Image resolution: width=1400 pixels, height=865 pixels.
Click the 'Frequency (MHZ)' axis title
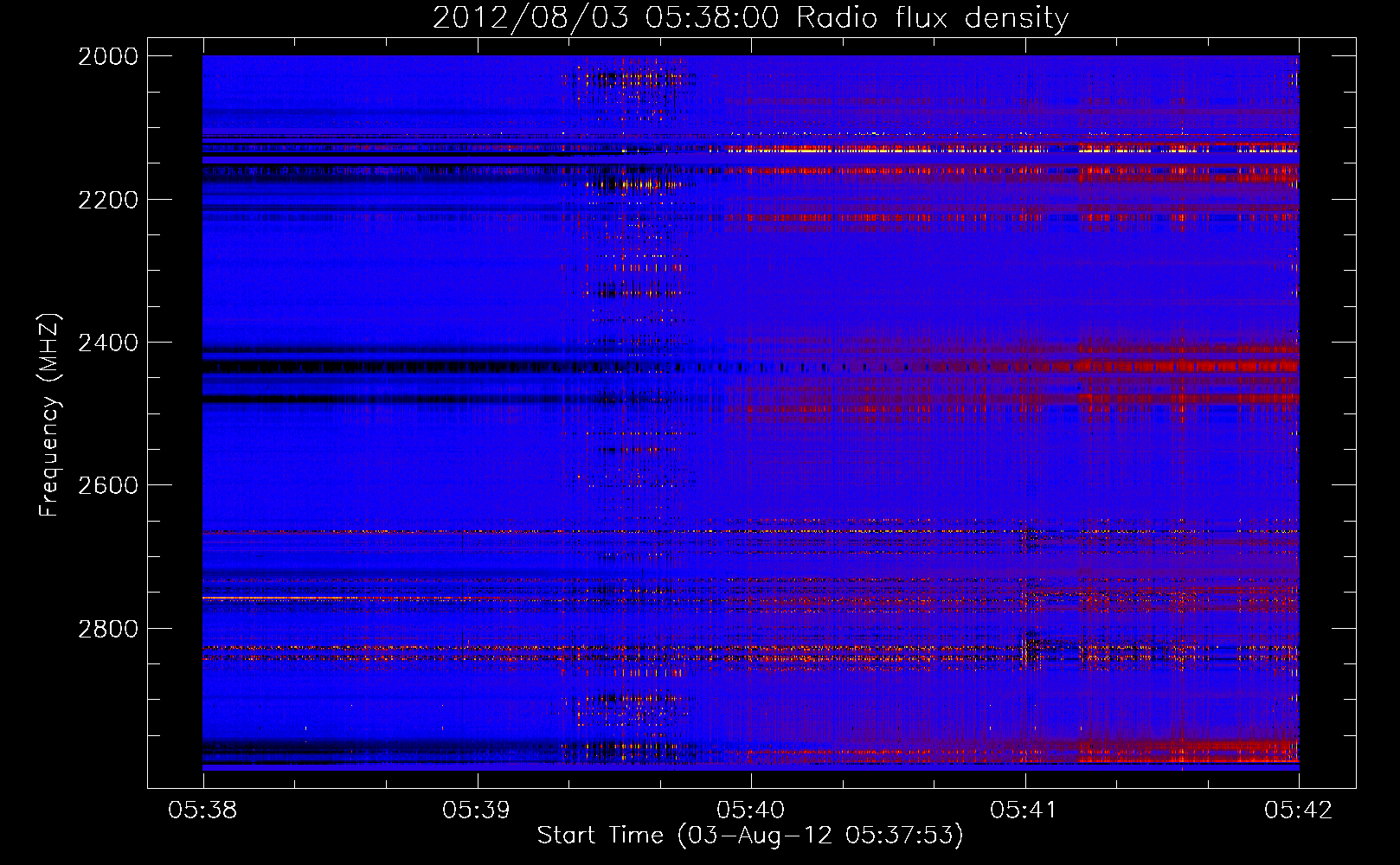pos(50,415)
